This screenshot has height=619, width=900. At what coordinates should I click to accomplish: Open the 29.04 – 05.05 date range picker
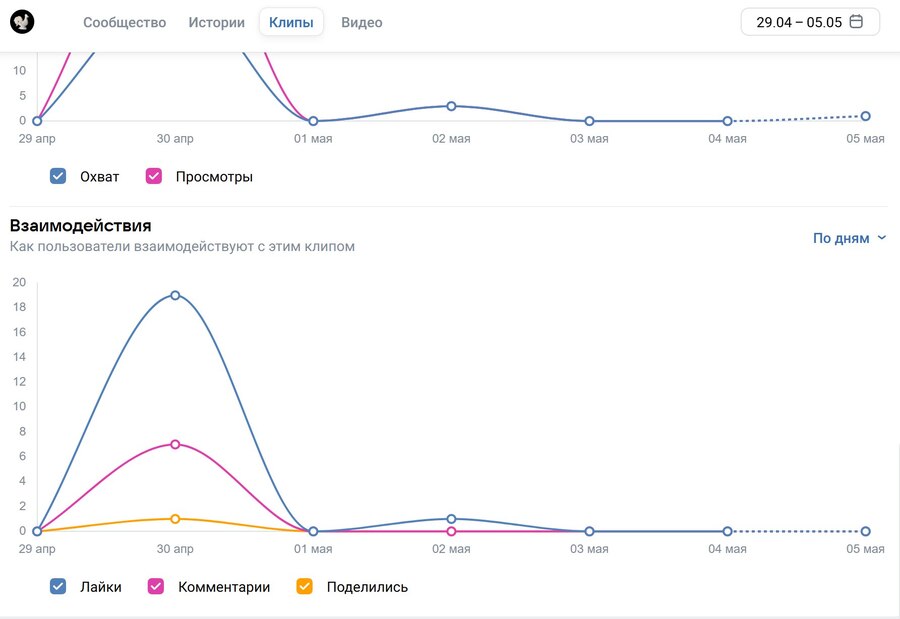click(809, 22)
